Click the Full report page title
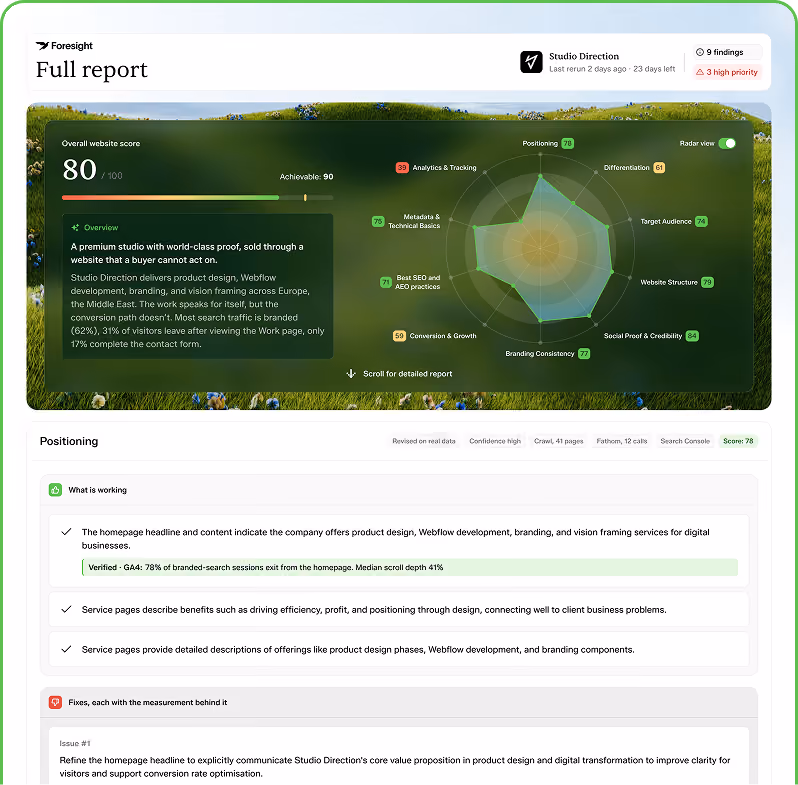The image size is (798, 785). 92,70
